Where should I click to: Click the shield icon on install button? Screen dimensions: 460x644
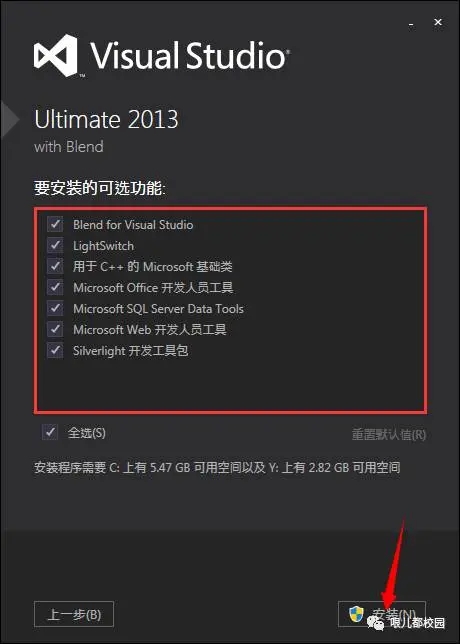(x=356, y=614)
